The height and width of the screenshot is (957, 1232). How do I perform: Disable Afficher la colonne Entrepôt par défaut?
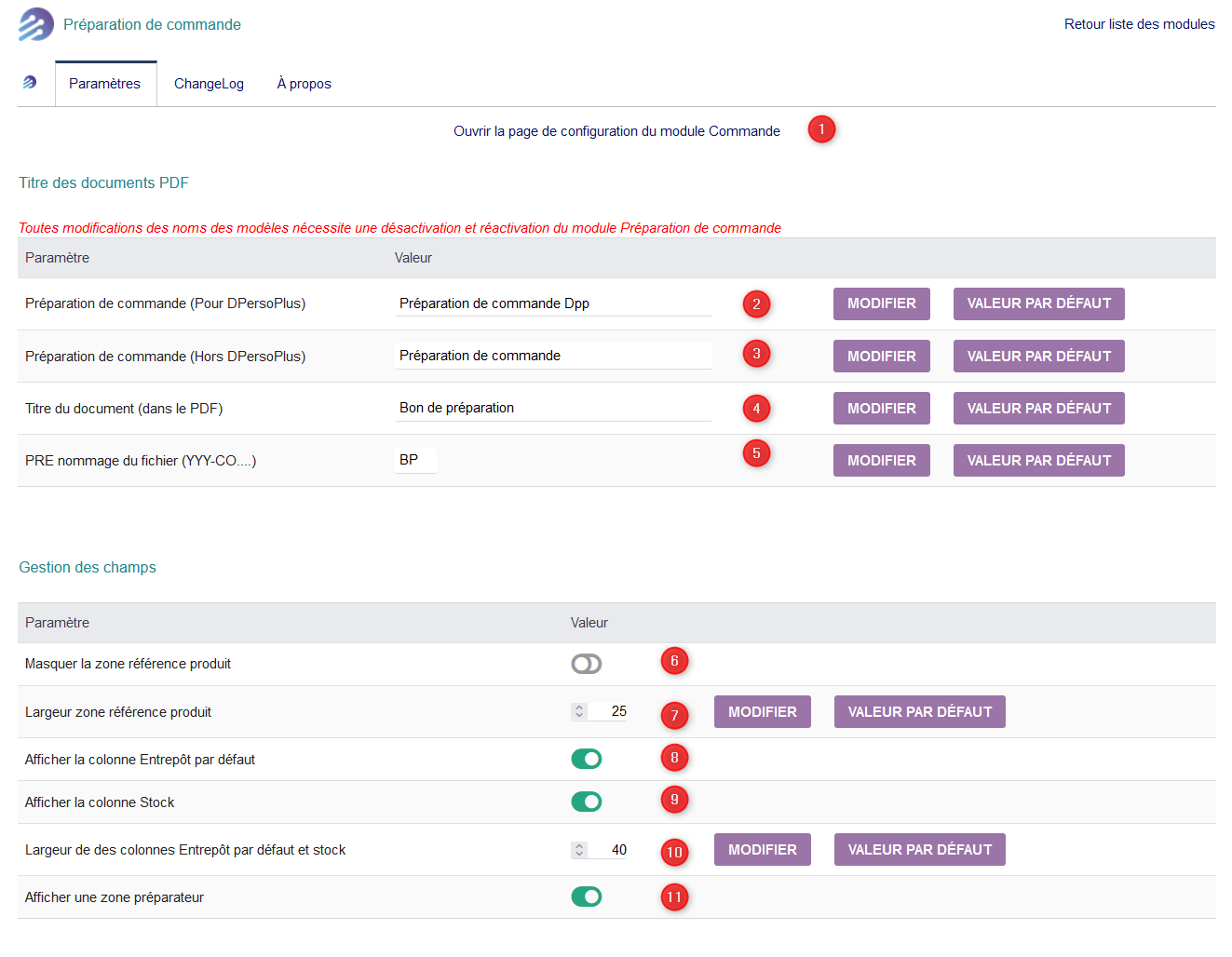tap(587, 760)
